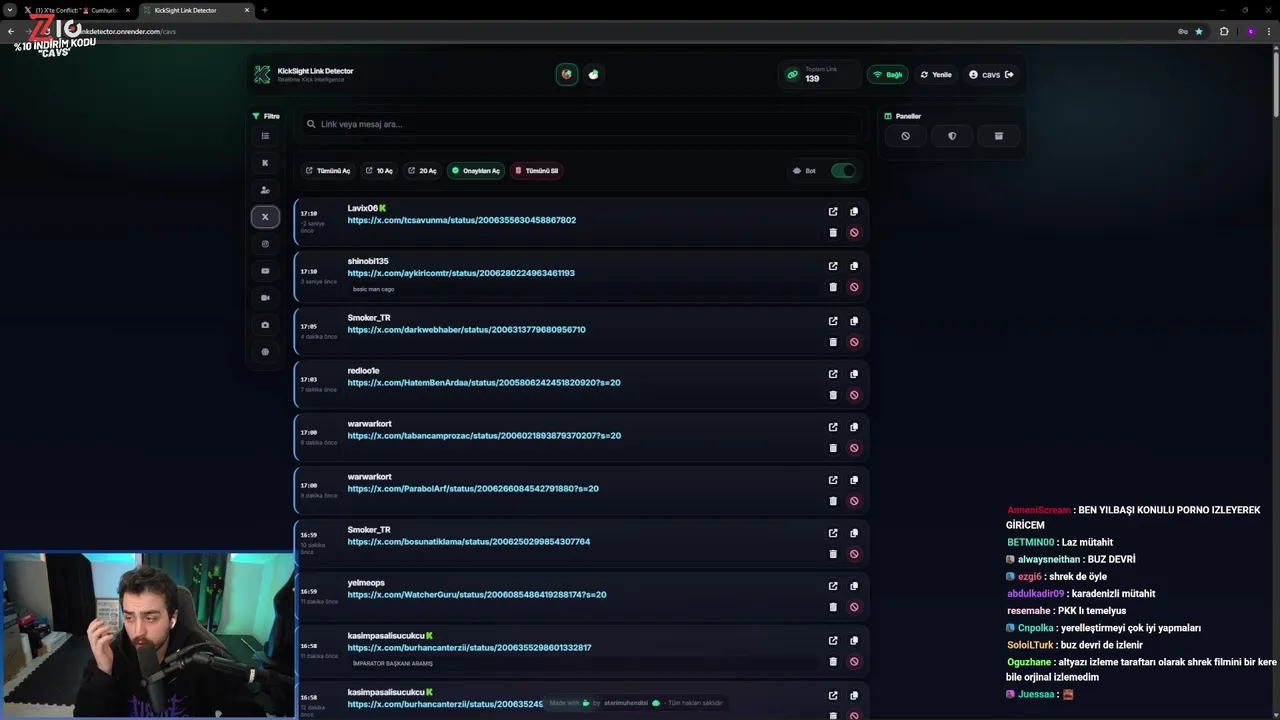Open Lavix06's tcsavunma link externally
Image resolution: width=1280 pixels, height=720 pixels.
tap(833, 212)
